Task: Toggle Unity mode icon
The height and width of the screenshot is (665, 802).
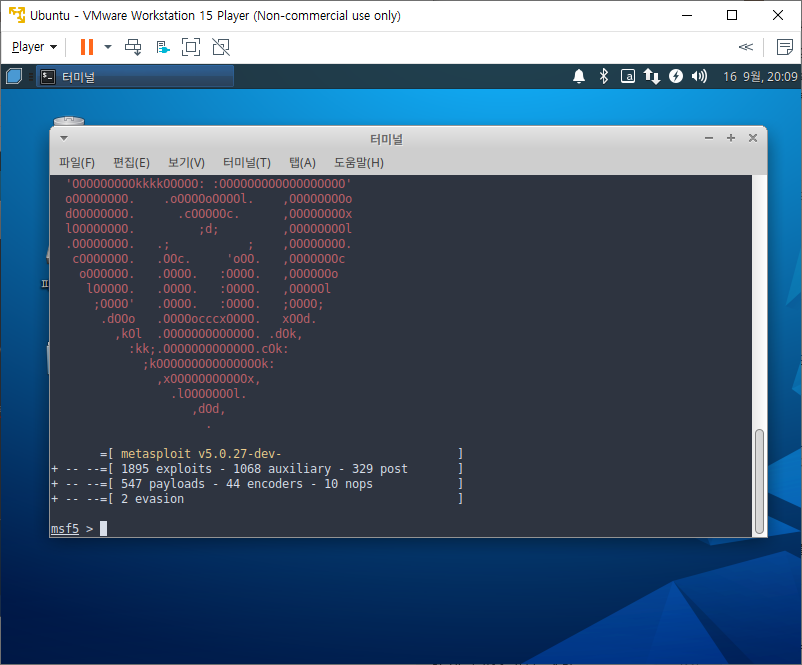Action: 221,47
